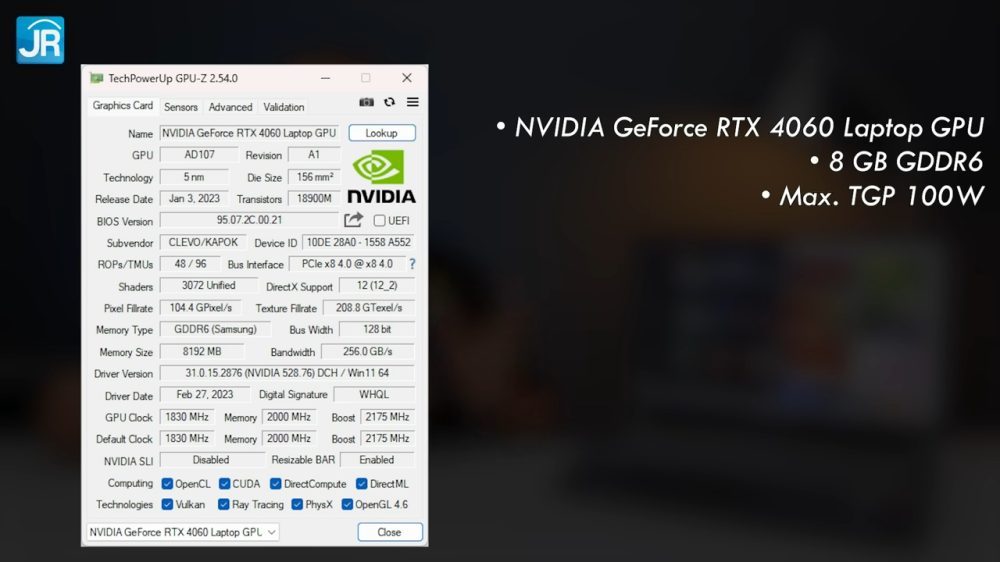The height and width of the screenshot is (562, 1000).
Task: Click the CLEVO/KAPOK Subvendor value
Action: [203, 242]
